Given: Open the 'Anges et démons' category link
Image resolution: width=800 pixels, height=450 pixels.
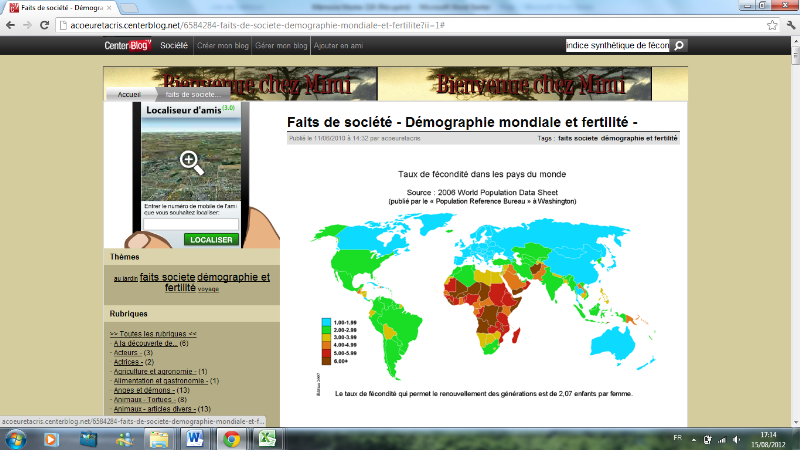Looking at the screenshot, I should pyautogui.click(x=147, y=390).
